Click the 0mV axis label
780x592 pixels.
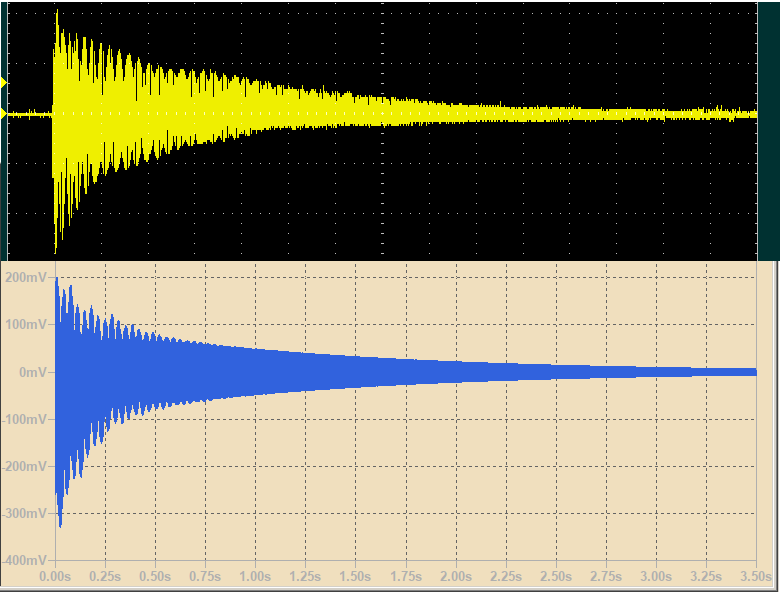(33, 372)
